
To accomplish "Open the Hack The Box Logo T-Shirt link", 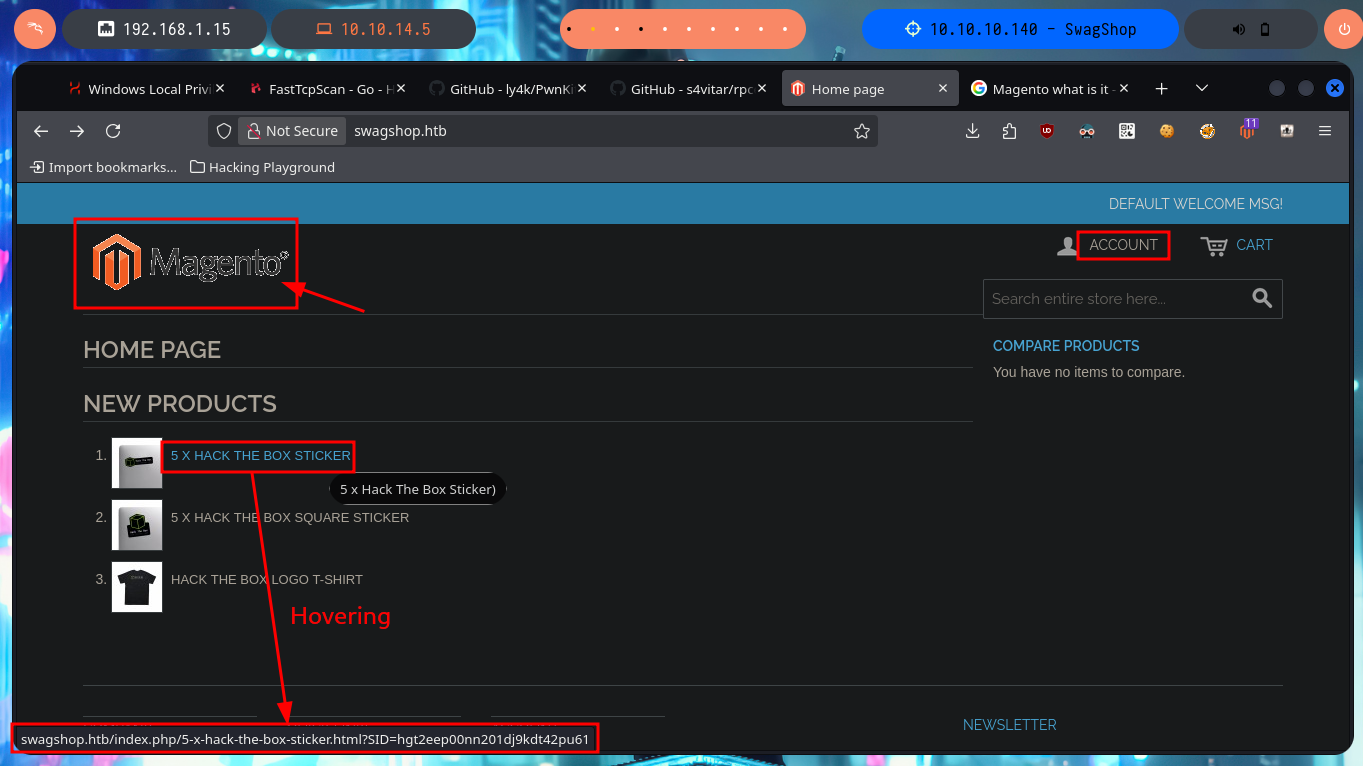I will tap(267, 580).
